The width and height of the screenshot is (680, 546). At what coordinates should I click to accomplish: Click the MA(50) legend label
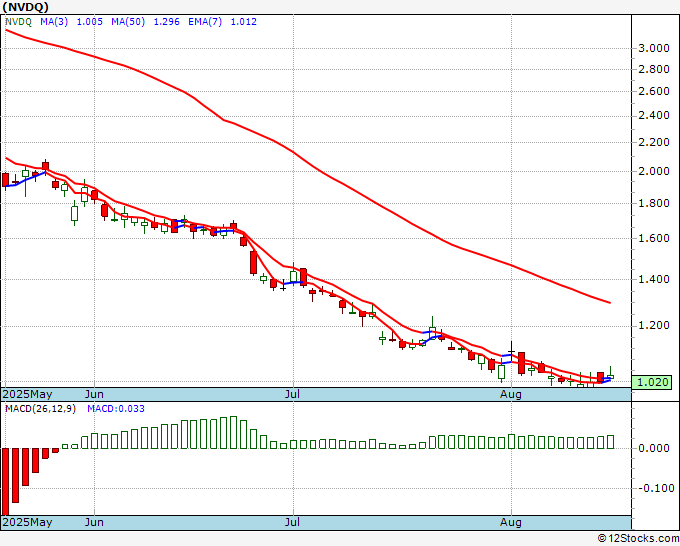[128, 22]
